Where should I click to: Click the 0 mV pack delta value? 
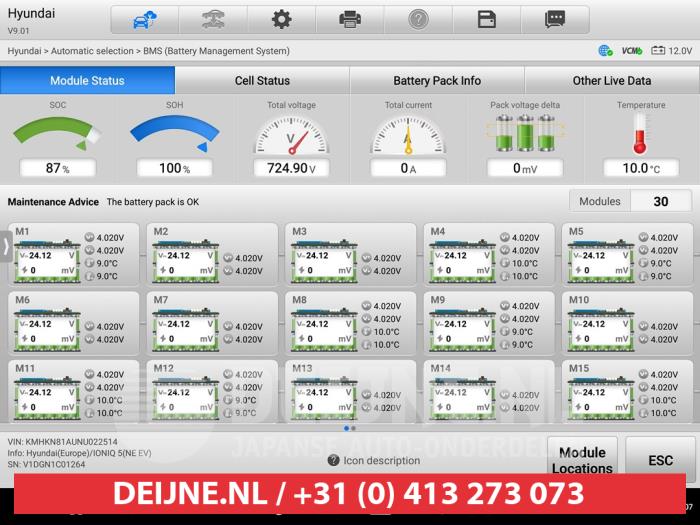tap(525, 168)
